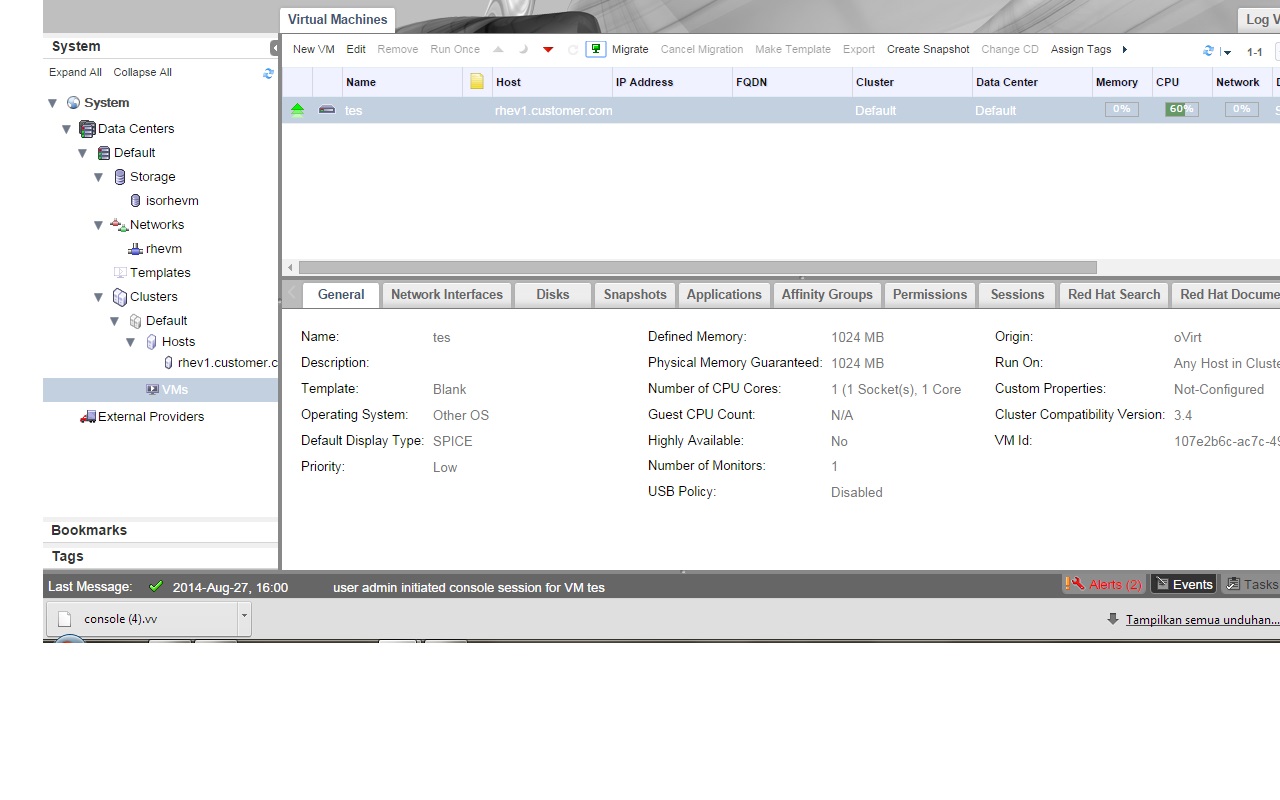Collapse the Data Centers tree node
The width and height of the screenshot is (1280, 800).
67,129
